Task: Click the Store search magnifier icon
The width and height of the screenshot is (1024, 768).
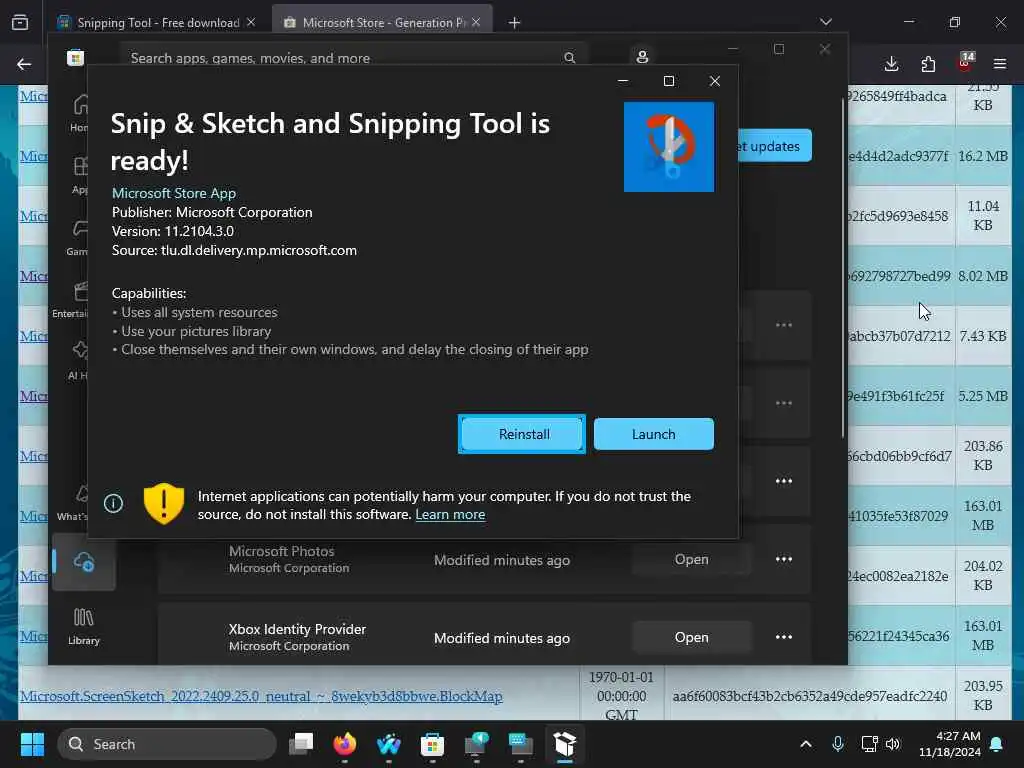Action: click(569, 58)
